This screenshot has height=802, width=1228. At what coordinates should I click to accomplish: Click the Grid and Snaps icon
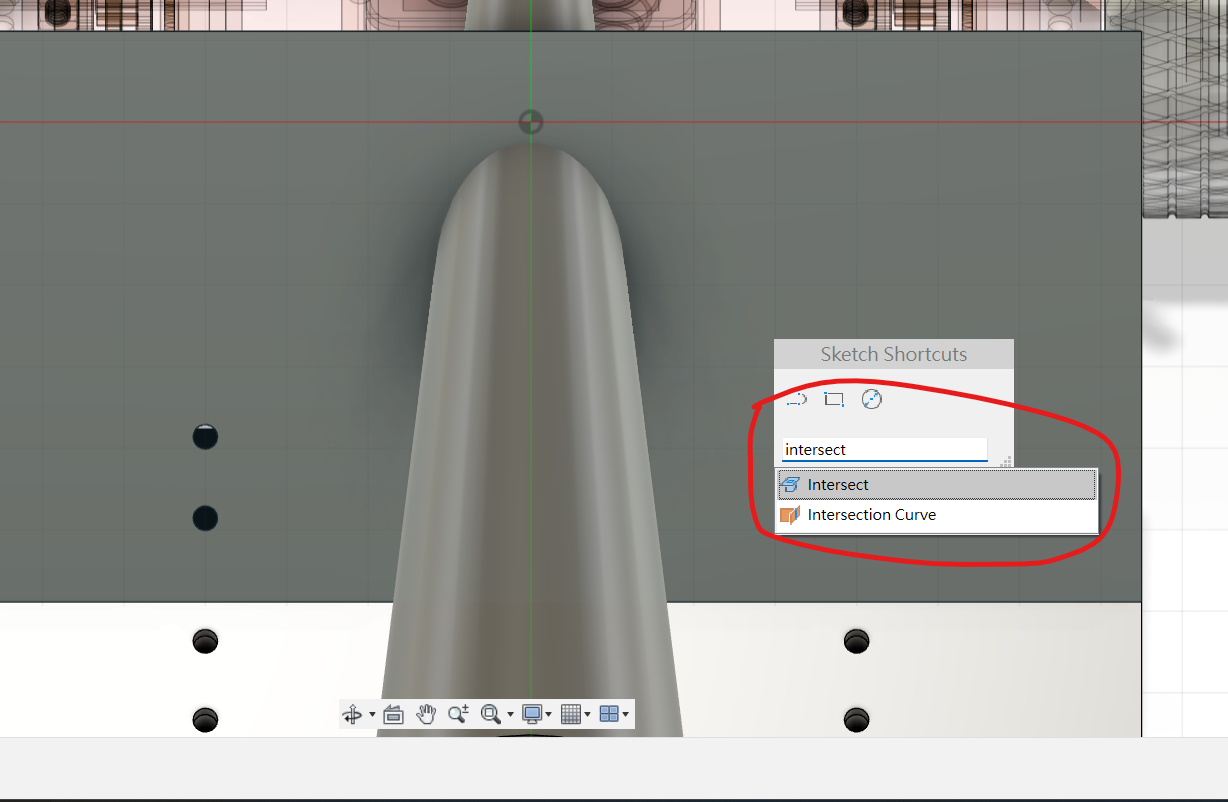(570, 714)
